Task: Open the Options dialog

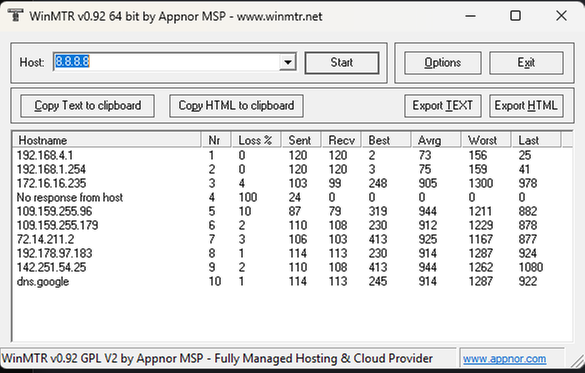Action: click(x=442, y=63)
